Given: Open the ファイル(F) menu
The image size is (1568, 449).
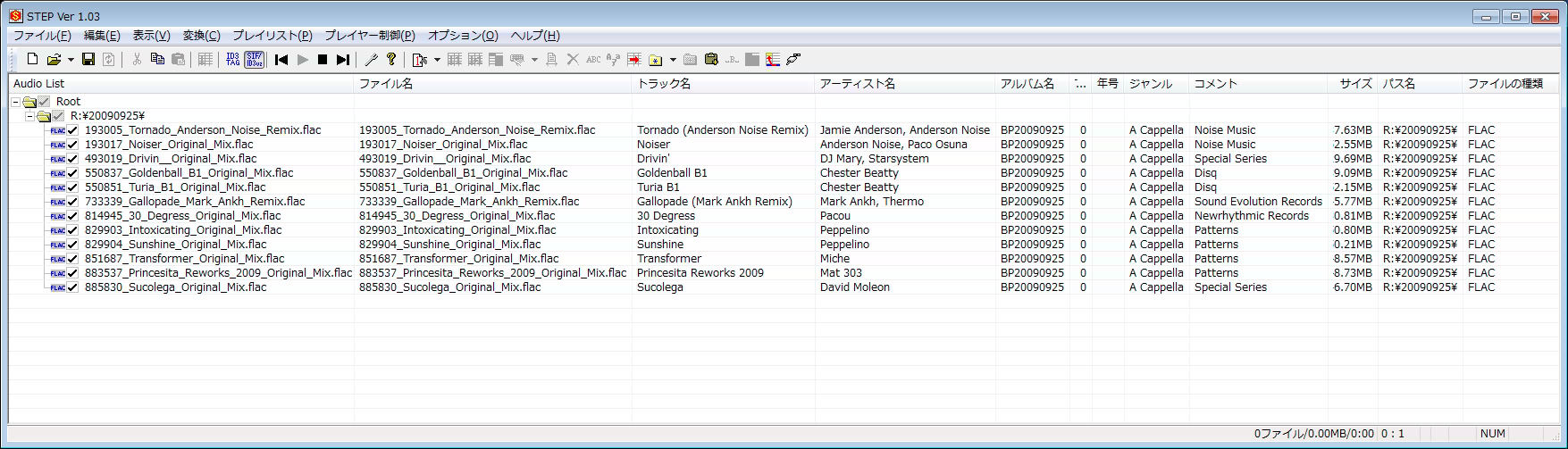Looking at the screenshot, I should [42, 36].
